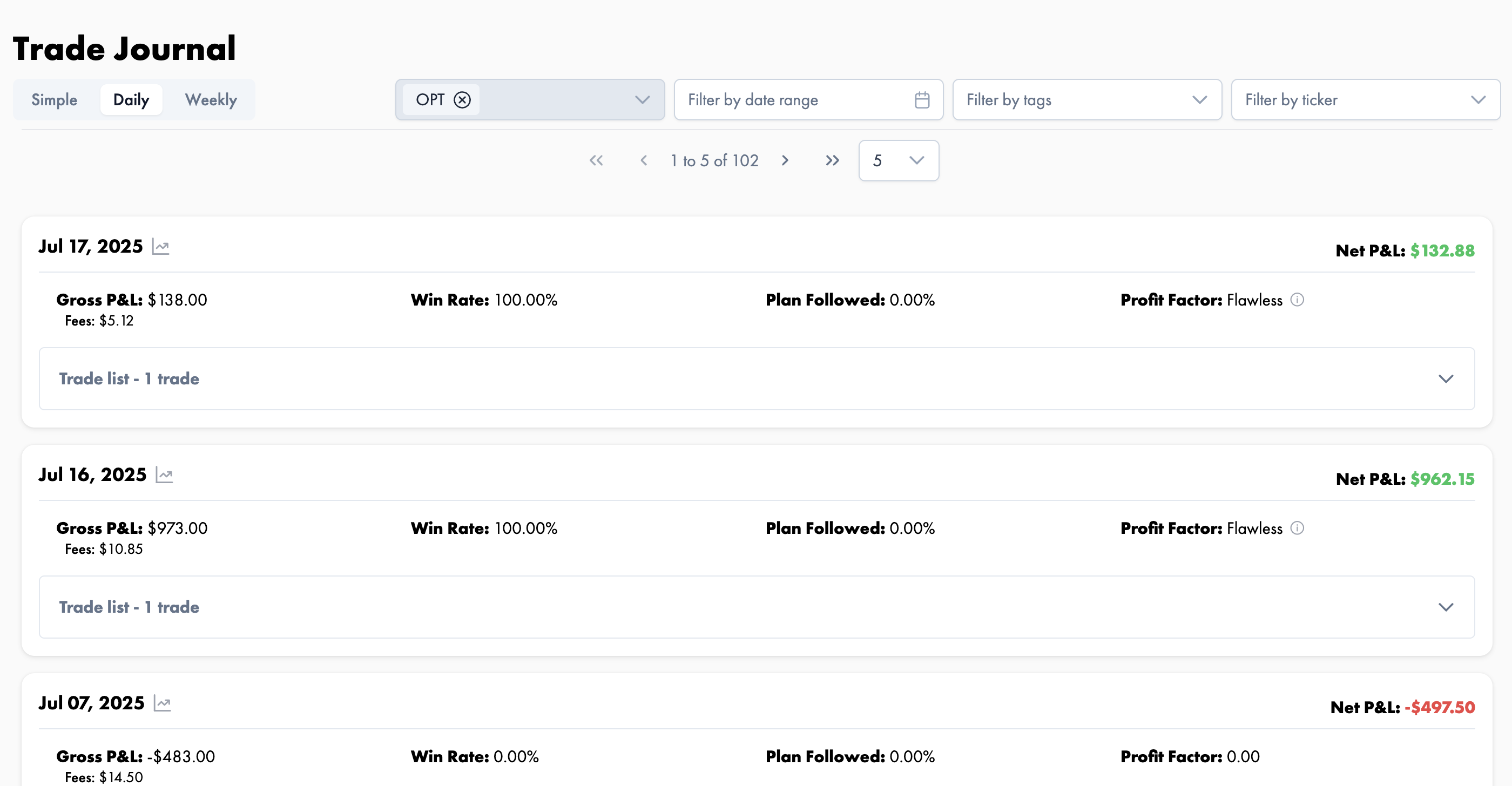The width and height of the screenshot is (1512, 786).
Task: Click the Trade Journal page title
Action: (124, 48)
